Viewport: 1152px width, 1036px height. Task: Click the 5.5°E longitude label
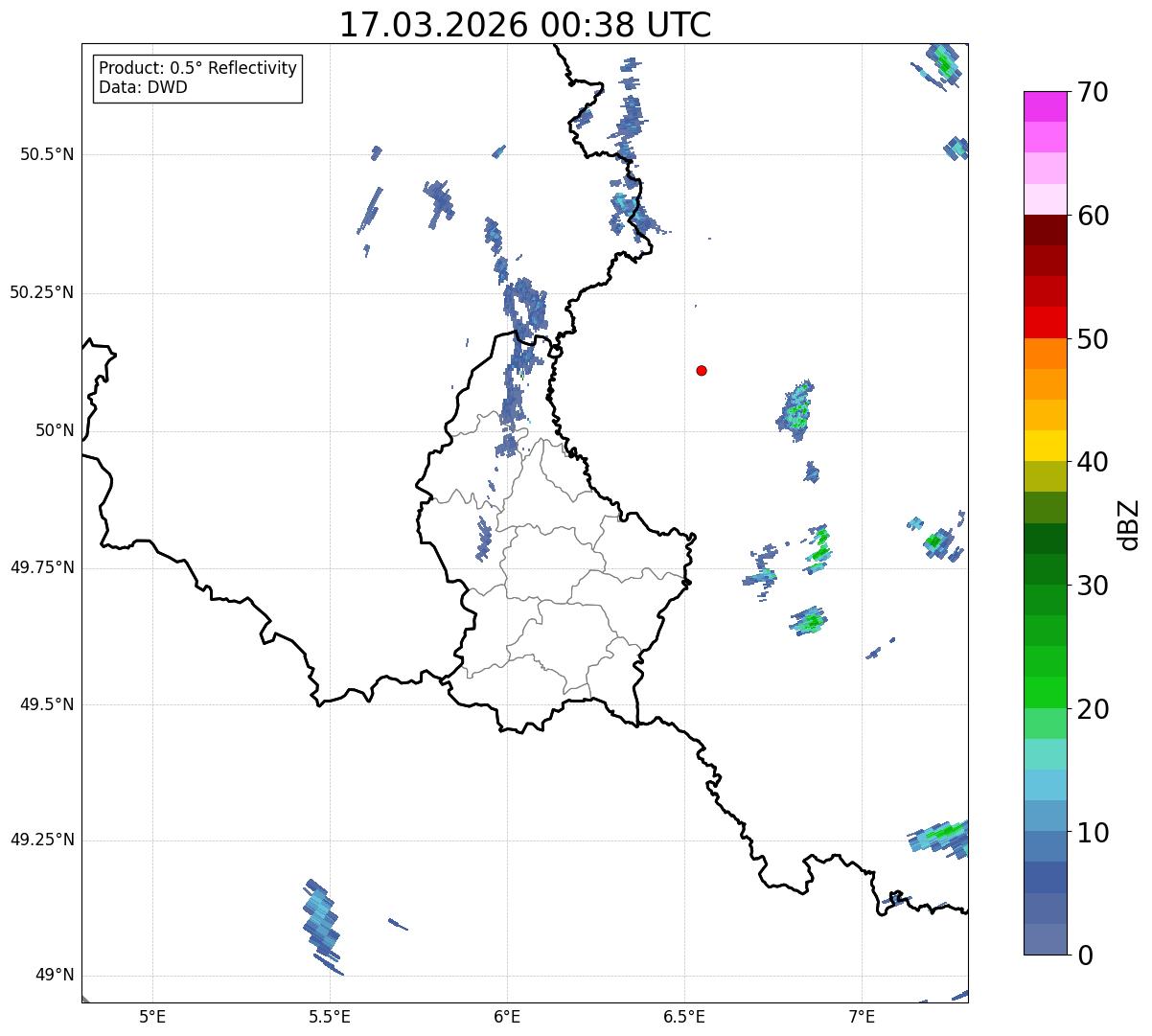click(x=330, y=1016)
